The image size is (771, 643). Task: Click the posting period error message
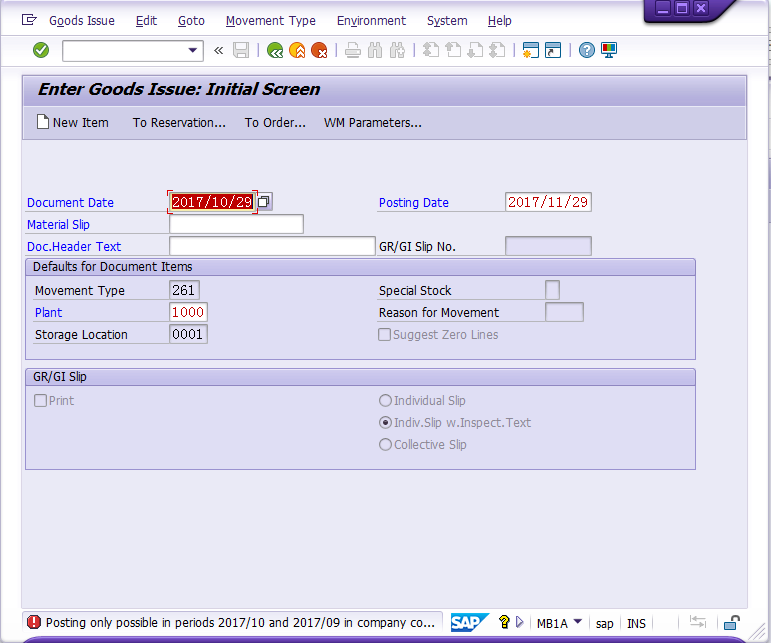tap(240, 623)
